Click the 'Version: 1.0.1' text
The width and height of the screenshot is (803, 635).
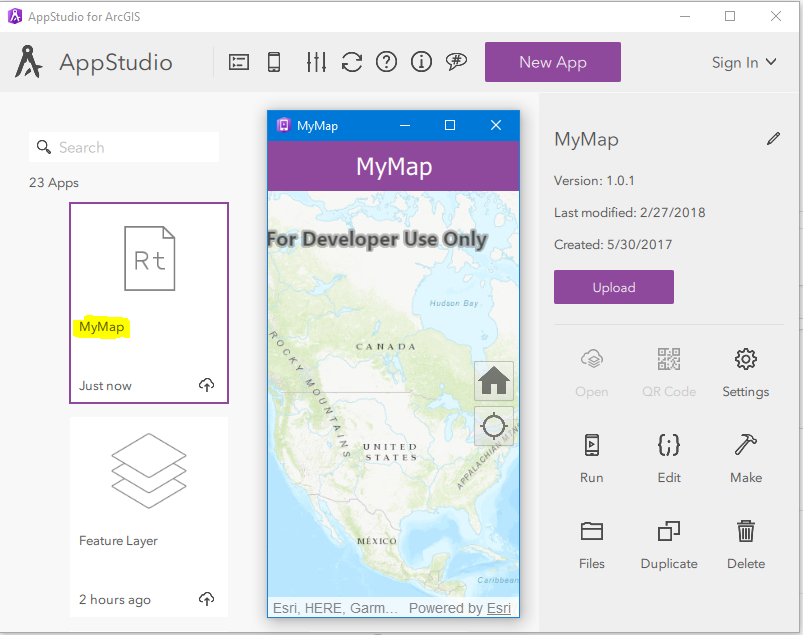tap(594, 181)
